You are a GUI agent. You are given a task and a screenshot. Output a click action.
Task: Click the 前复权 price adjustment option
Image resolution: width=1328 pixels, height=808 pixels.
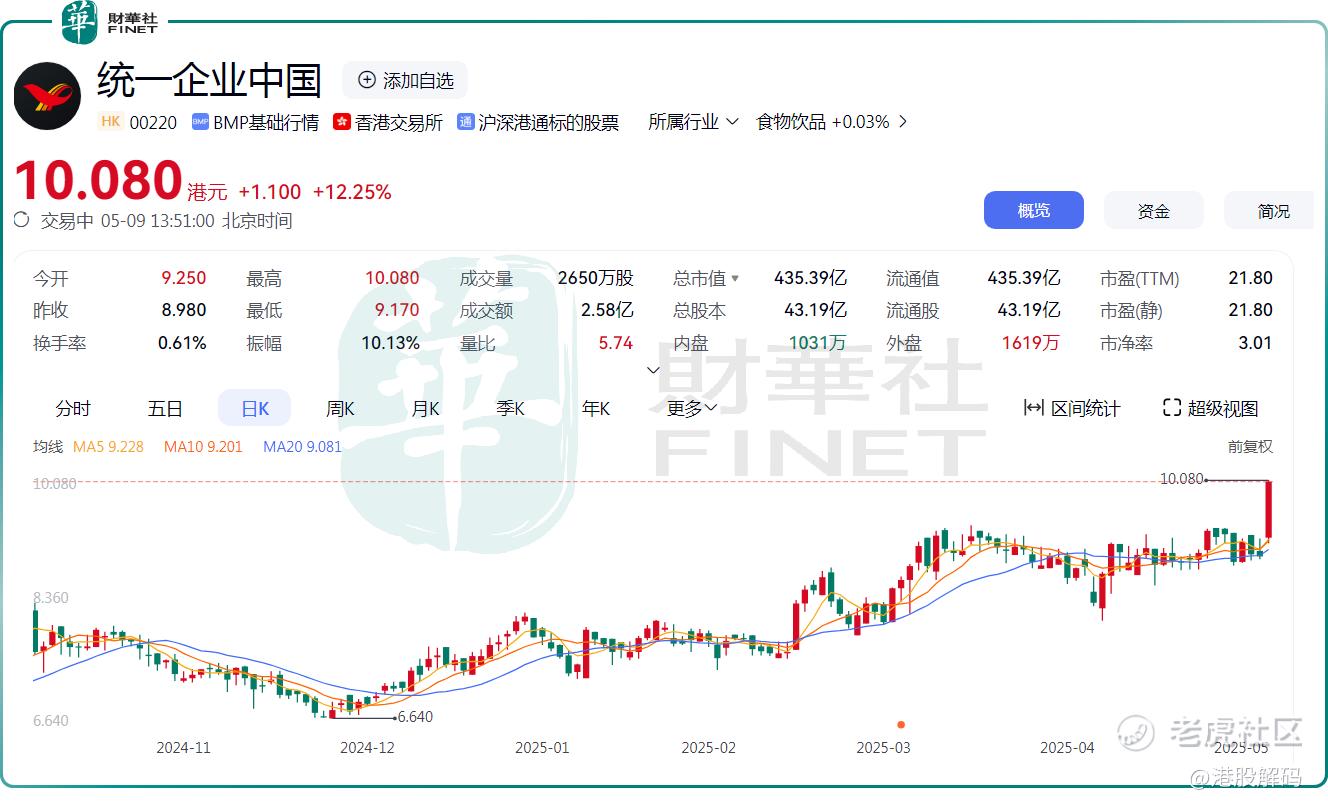coord(1250,447)
